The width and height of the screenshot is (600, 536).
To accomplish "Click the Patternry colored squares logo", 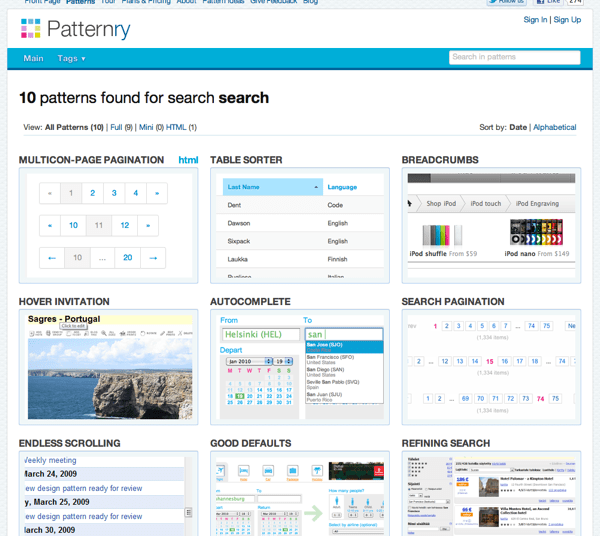I will point(31,28).
